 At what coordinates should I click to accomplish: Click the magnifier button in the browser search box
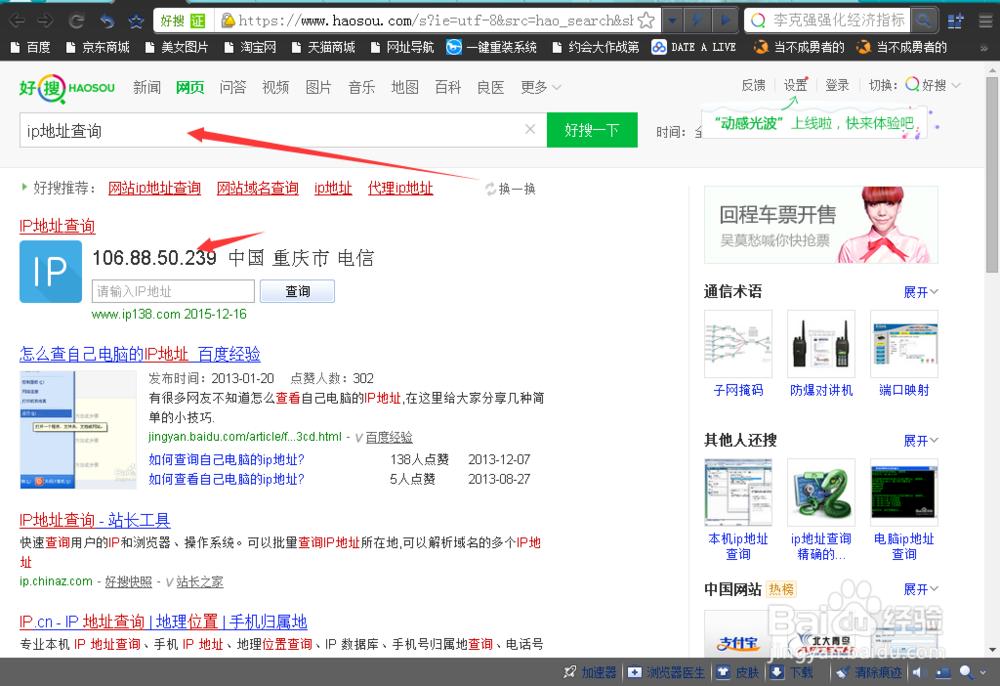[x=923, y=20]
